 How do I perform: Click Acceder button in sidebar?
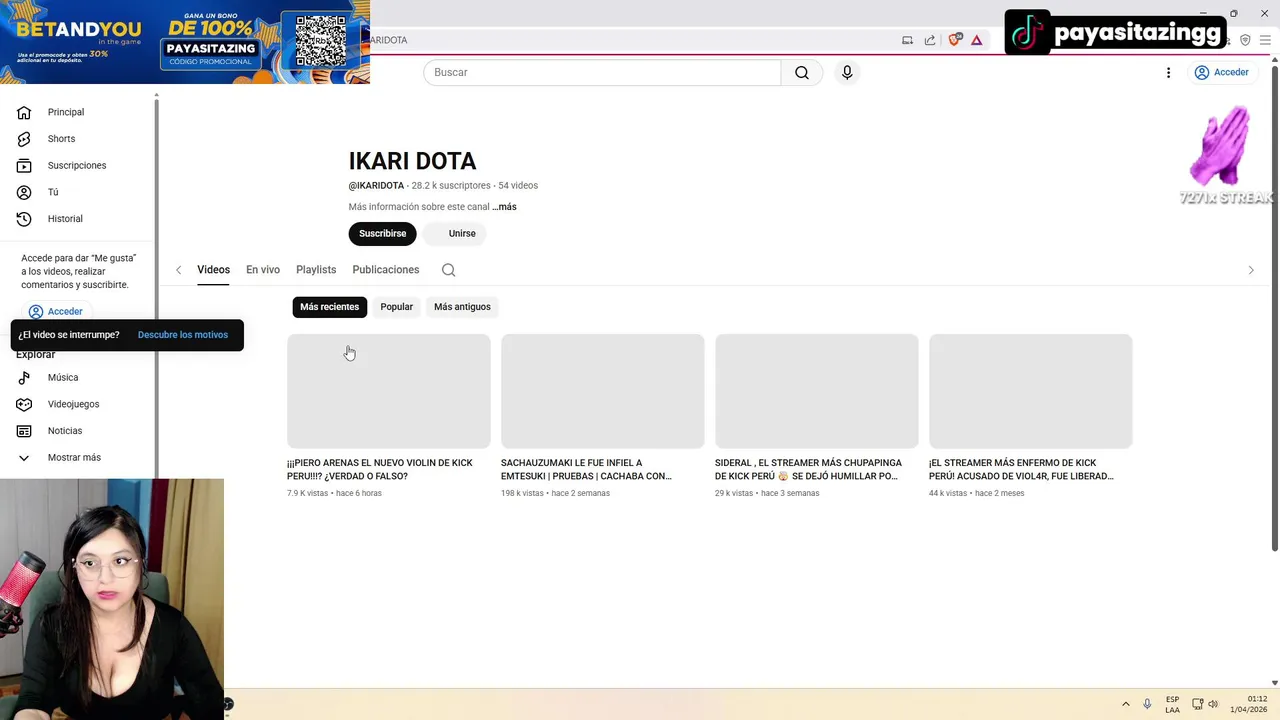56,311
